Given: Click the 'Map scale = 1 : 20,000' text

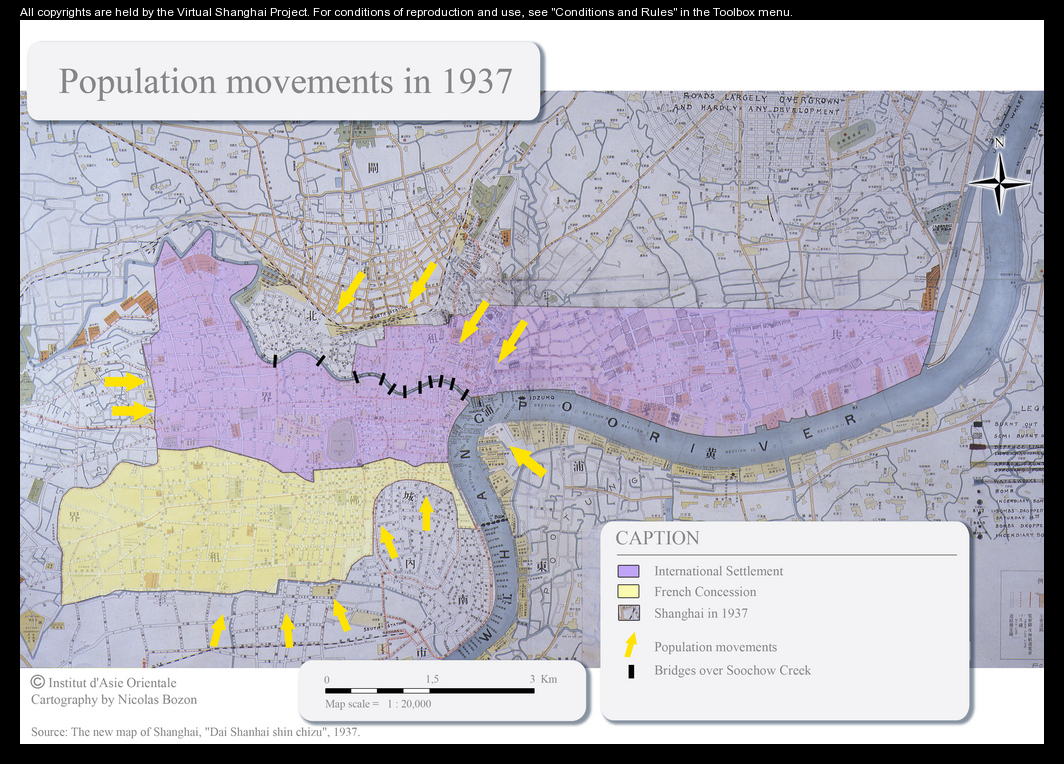Looking at the screenshot, I should pos(378,704).
